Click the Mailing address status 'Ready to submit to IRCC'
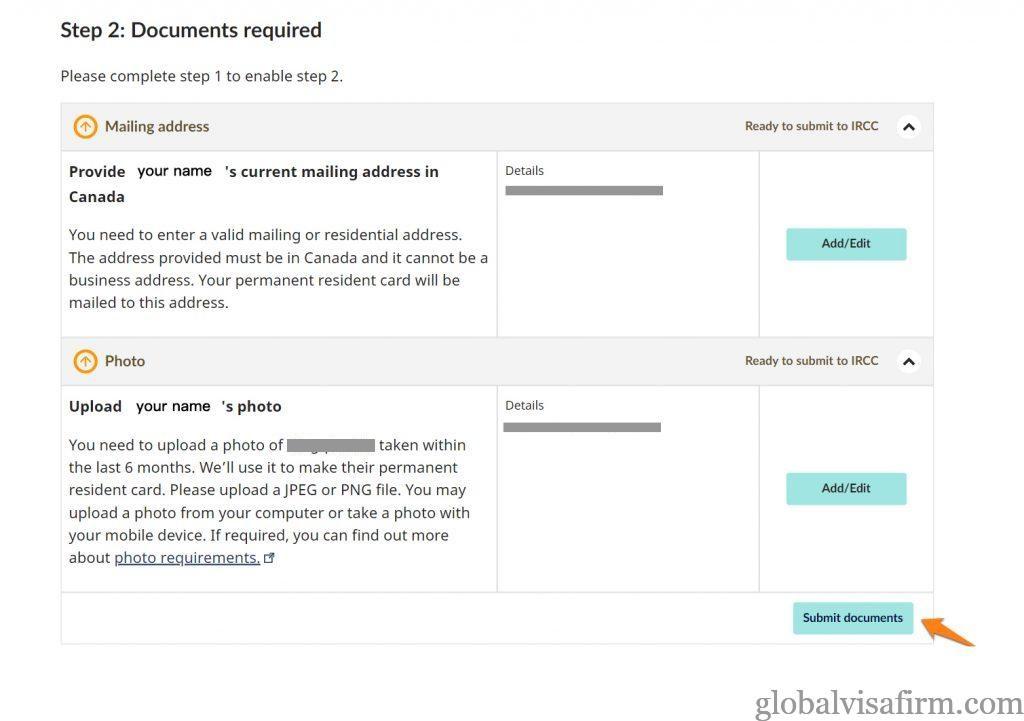The image size is (1024, 721). (x=811, y=126)
